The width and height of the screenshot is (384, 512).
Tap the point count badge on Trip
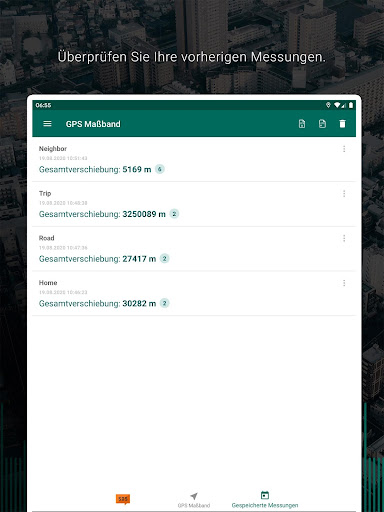click(x=174, y=214)
